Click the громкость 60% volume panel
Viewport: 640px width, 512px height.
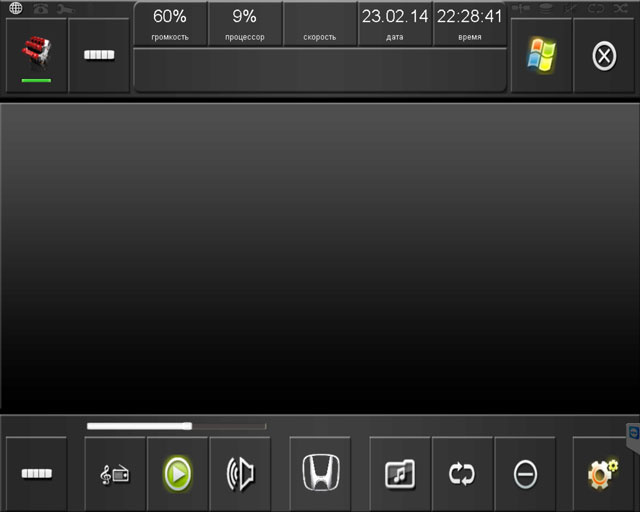[x=170, y=25]
